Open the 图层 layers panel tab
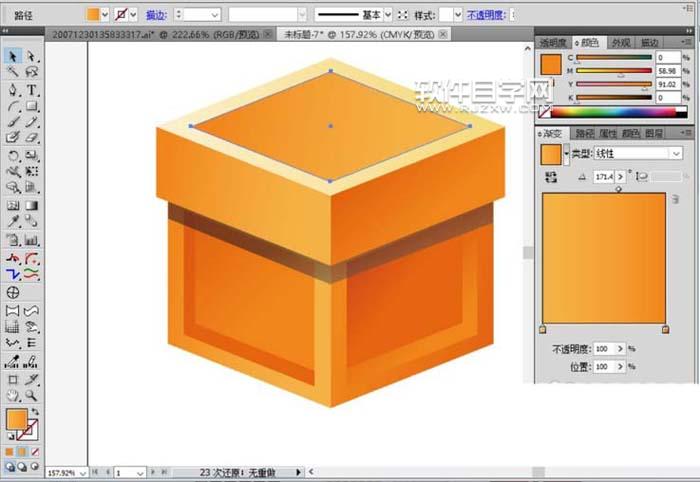The width and height of the screenshot is (700, 482). pyautogui.click(x=654, y=133)
